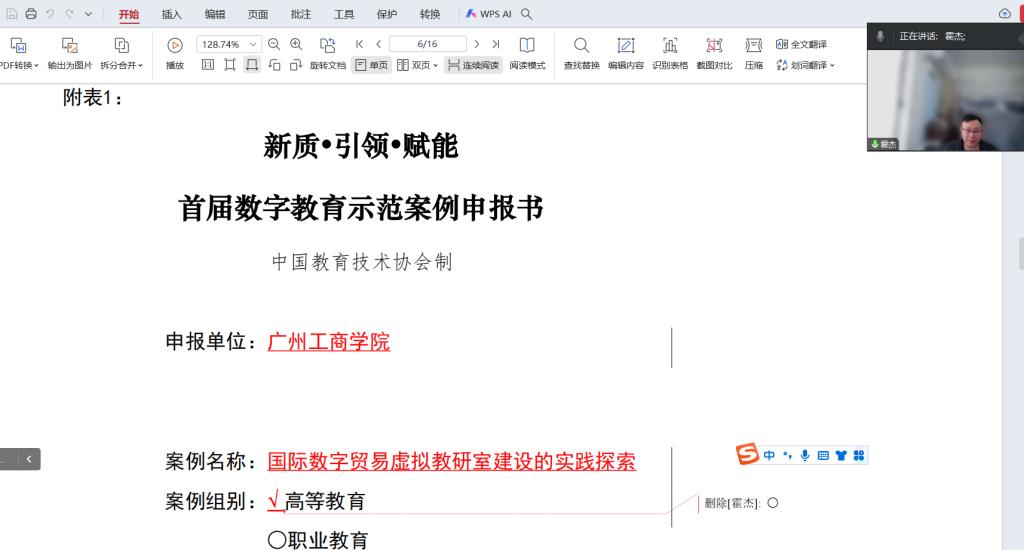Click the page number field showing 6/16
1024x550 pixels.
[x=428, y=44]
